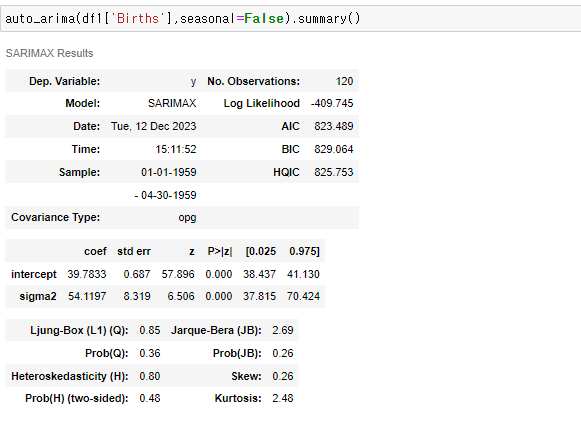Click the coef column header
Viewport: 581px width, 429px height.
click(x=95, y=251)
